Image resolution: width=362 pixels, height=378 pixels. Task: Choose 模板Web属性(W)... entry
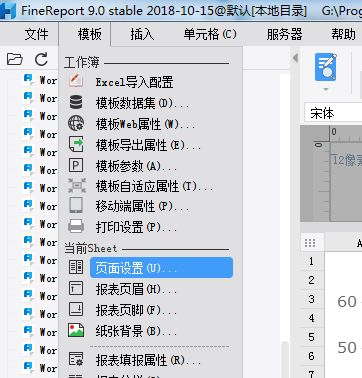[x=145, y=124]
